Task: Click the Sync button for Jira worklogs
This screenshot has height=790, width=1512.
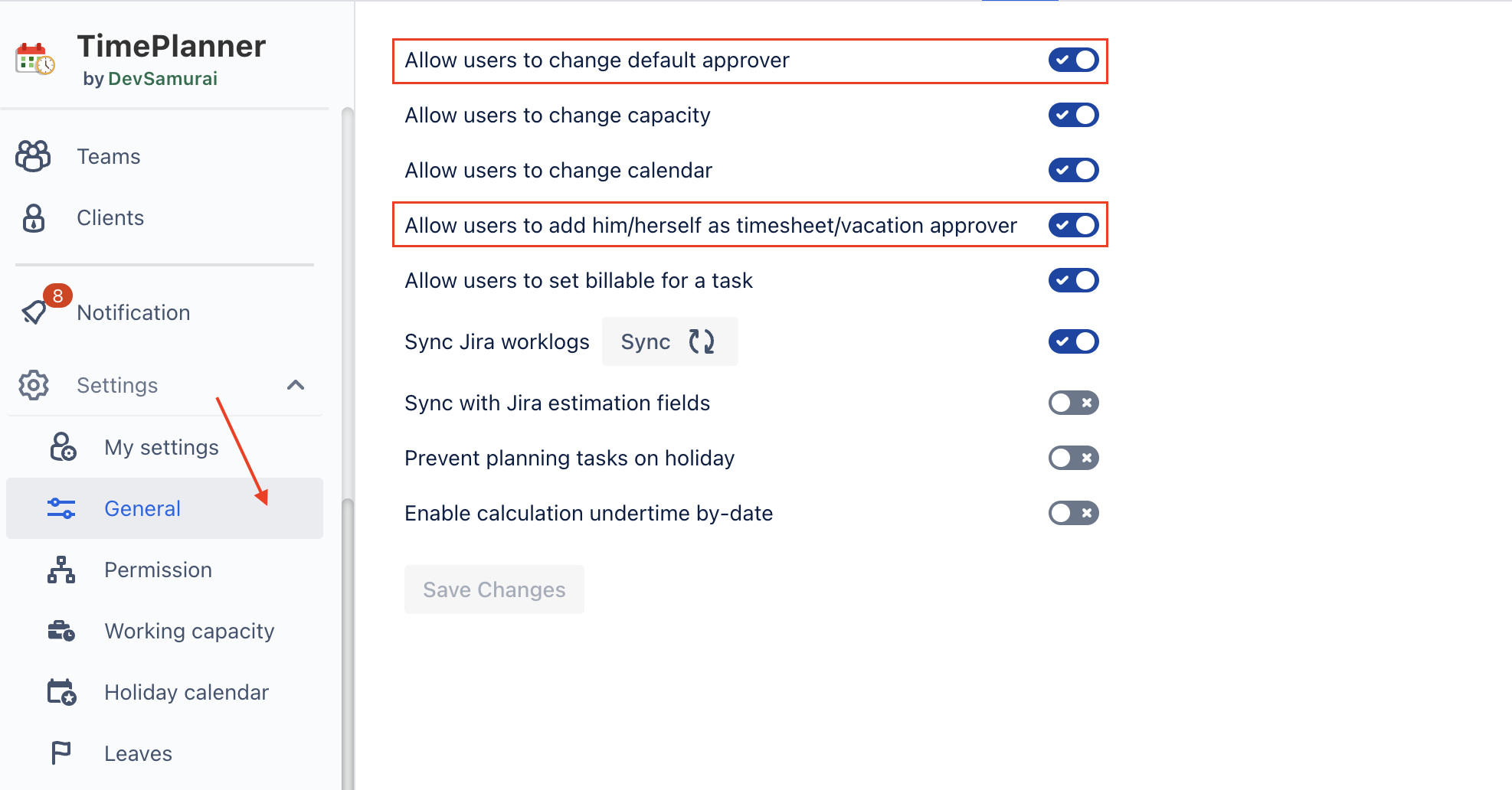Action: tap(669, 341)
